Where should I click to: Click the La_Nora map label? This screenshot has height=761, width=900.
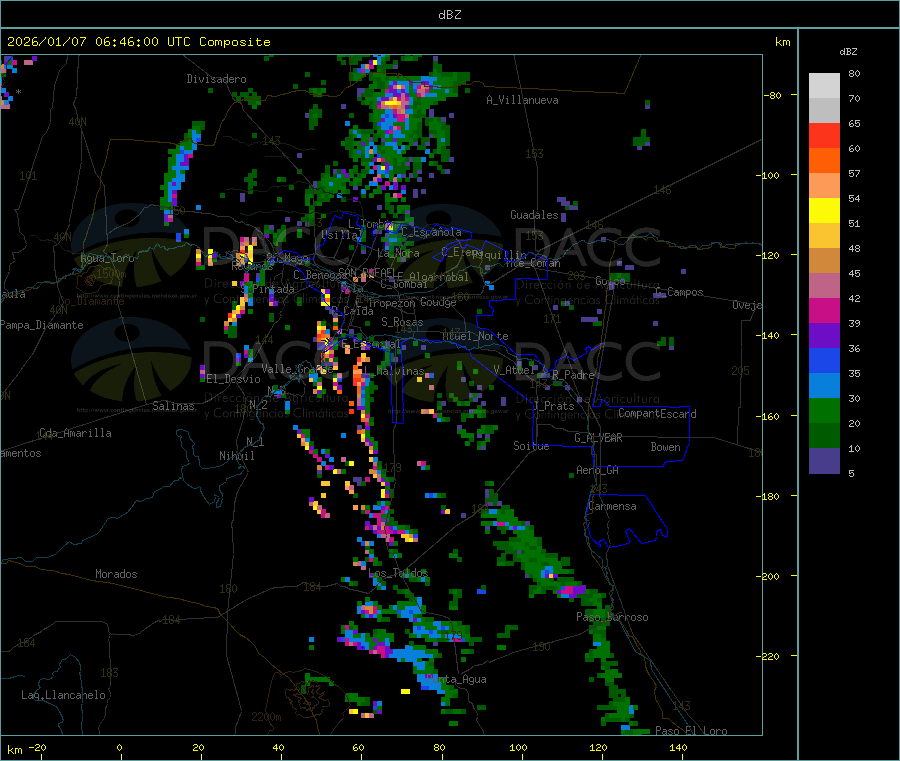pyautogui.click(x=398, y=253)
